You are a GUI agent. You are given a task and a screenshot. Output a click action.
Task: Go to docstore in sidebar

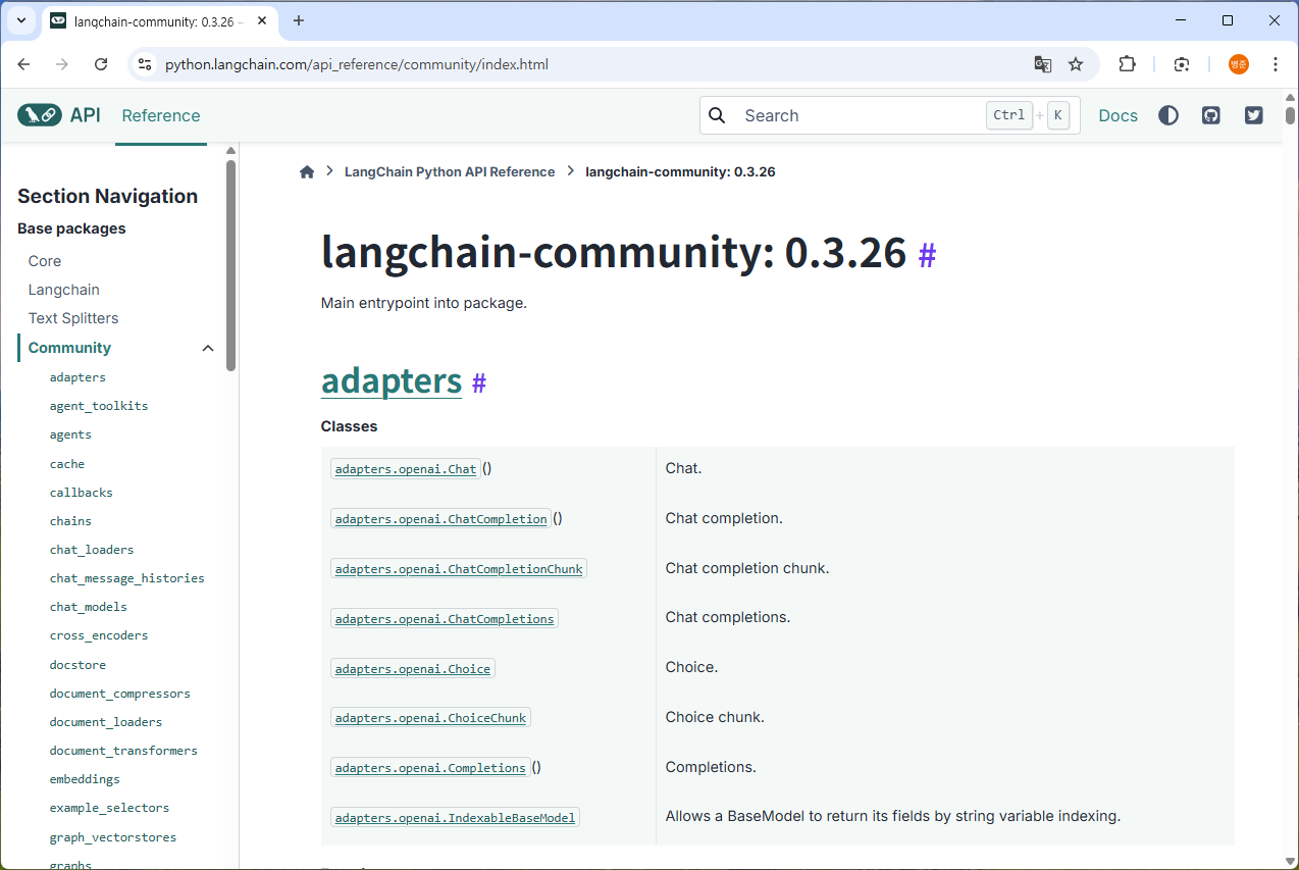click(x=77, y=665)
